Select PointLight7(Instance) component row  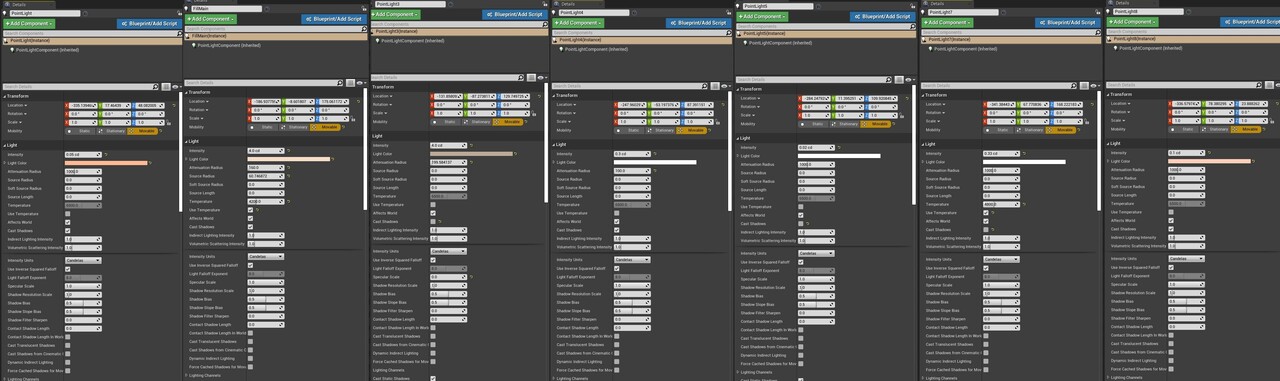(1011, 39)
